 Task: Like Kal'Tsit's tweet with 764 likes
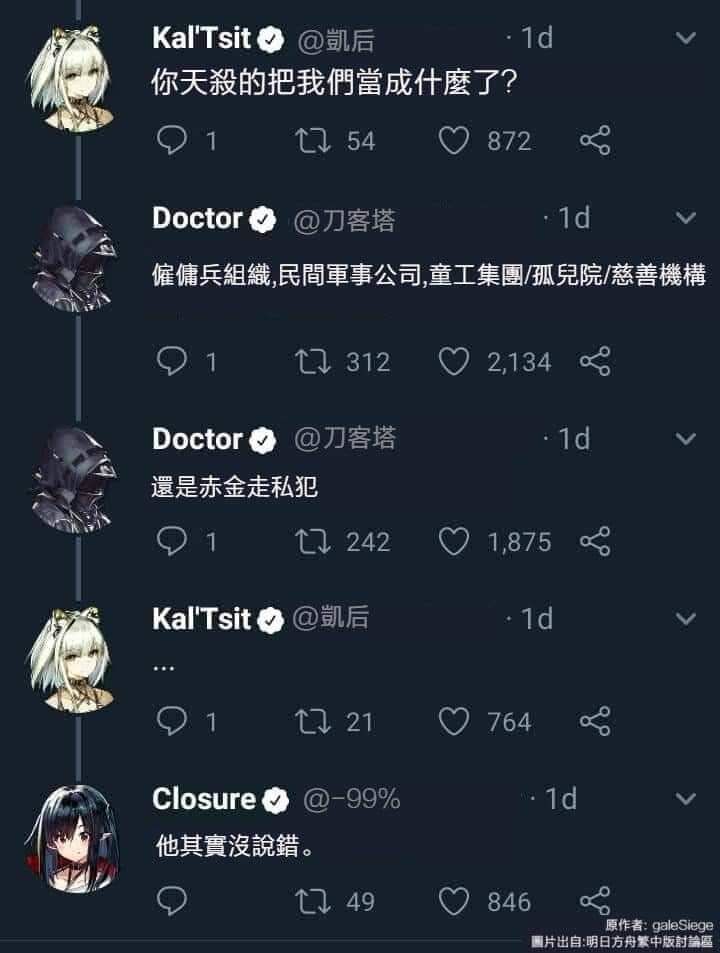(x=454, y=721)
